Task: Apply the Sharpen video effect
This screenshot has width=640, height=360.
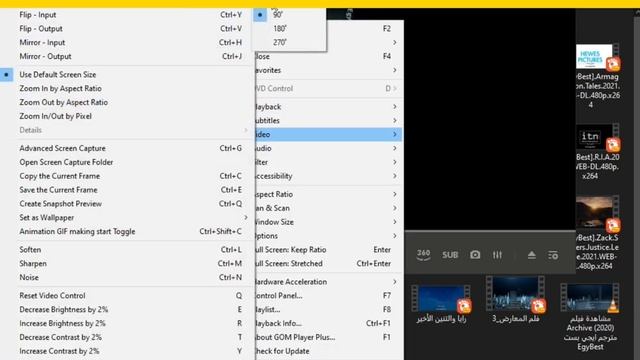Action: click(126, 263)
